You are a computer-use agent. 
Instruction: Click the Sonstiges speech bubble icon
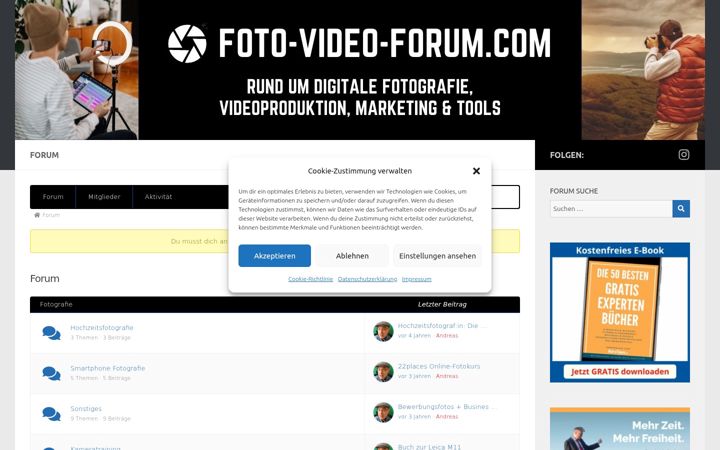[51, 414]
